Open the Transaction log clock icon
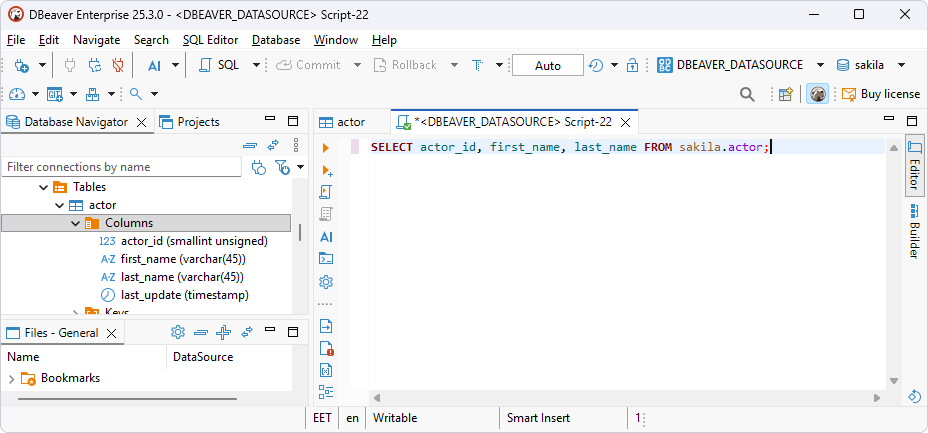 point(596,65)
